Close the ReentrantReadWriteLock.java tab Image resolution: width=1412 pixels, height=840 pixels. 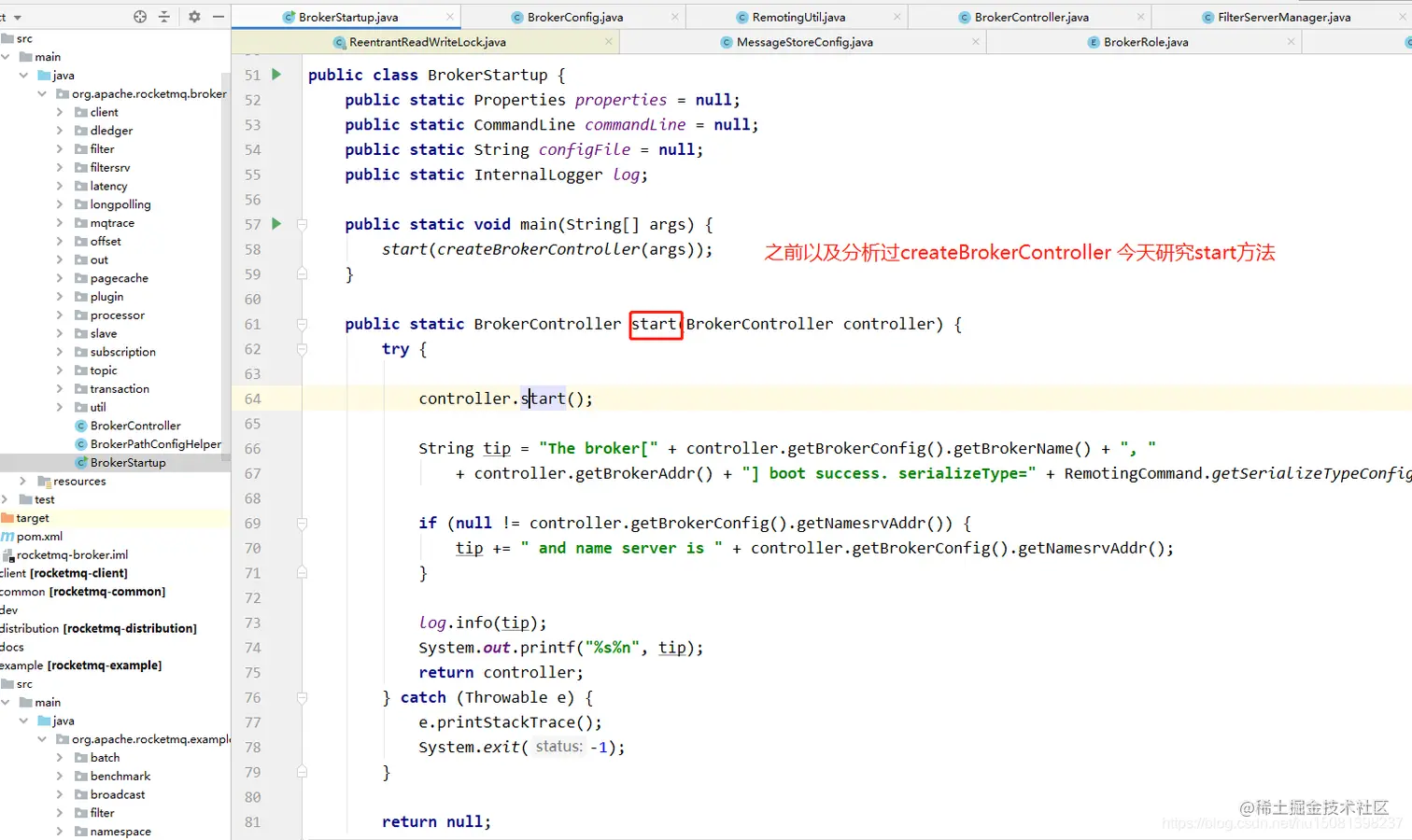point(609,42)
